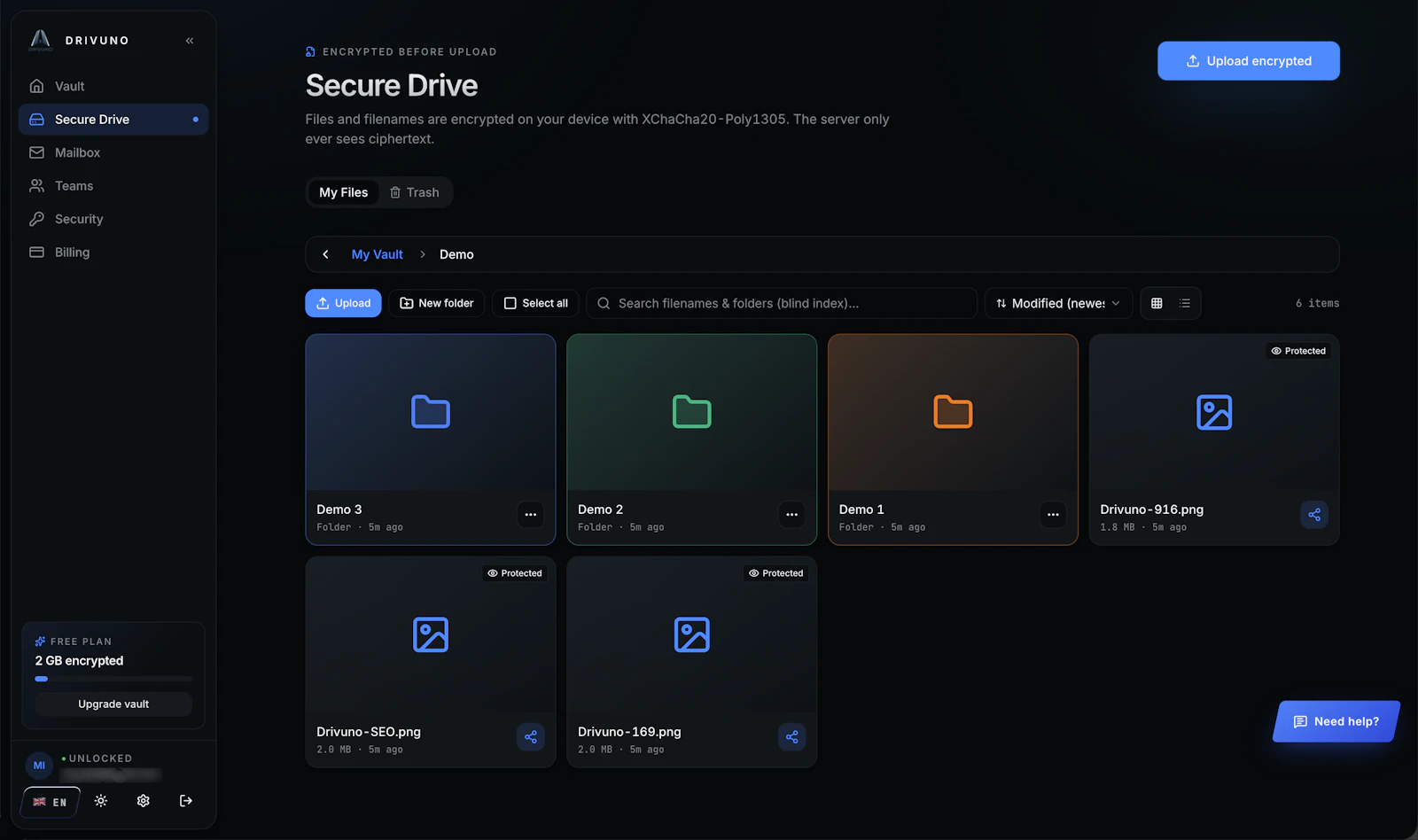Share Drivuno-916.png file
1418x840 pixels.
[1314, 515]
